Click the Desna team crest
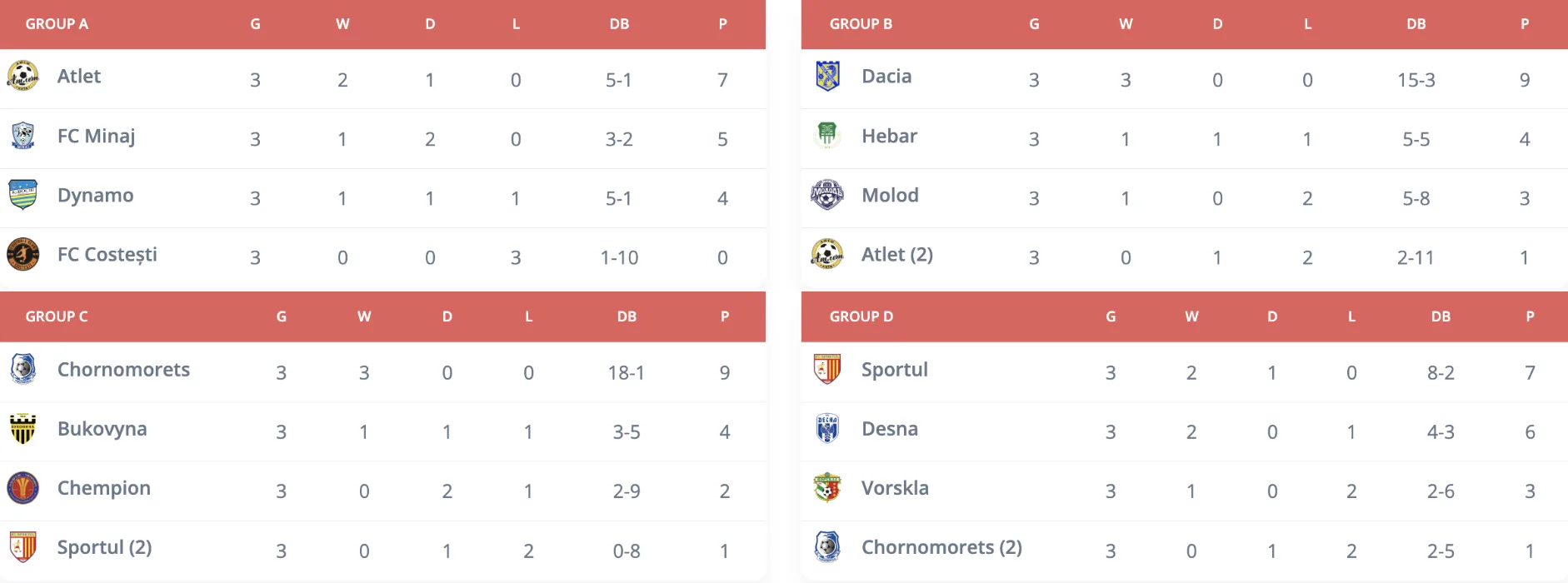The height and width of the screenshot is (583, 1568). coord(827,429)
